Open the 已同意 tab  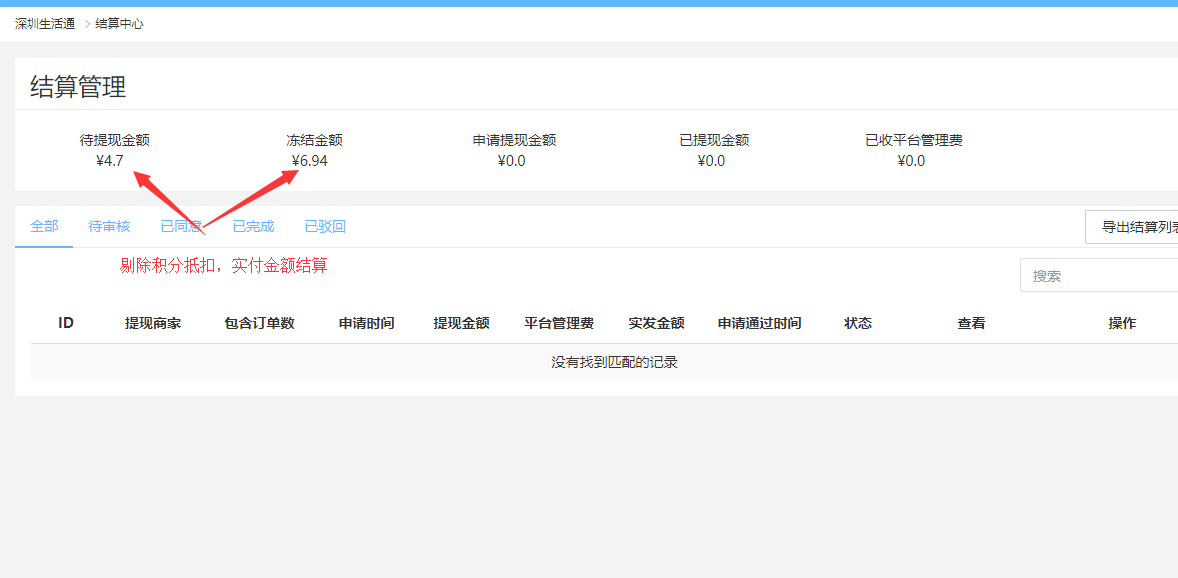click(x=180, y=226)
